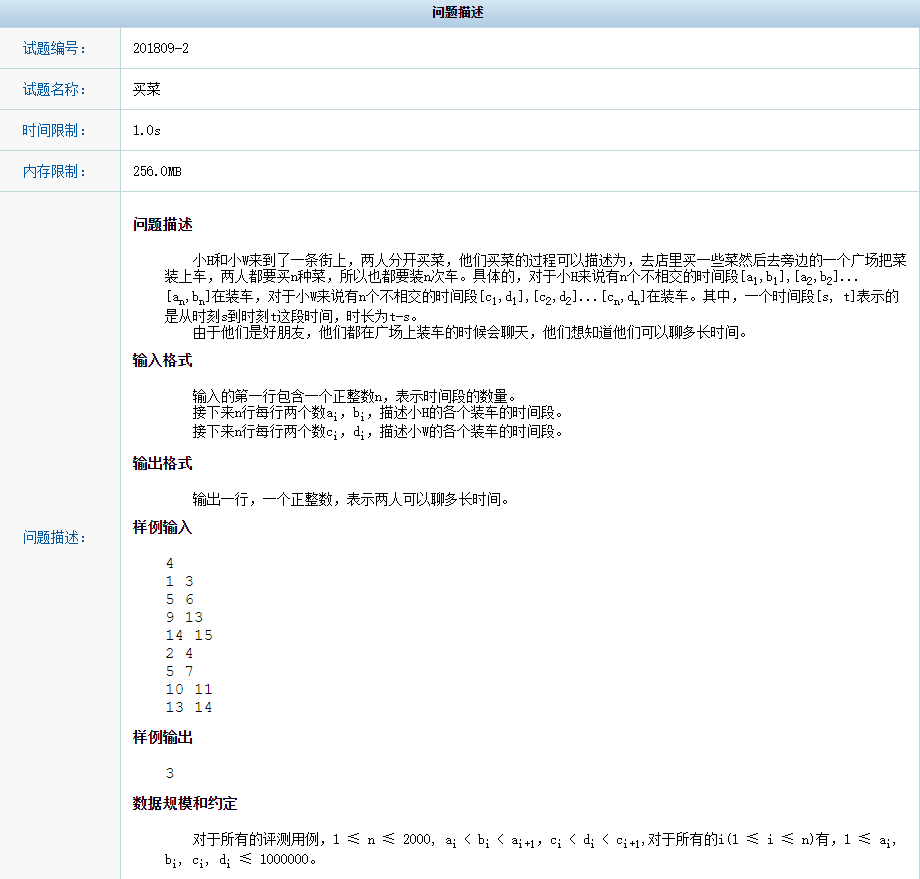Click the 时间限制 row label
The width and height of the screenshot is (920, 879).
(x=52, y=129)
